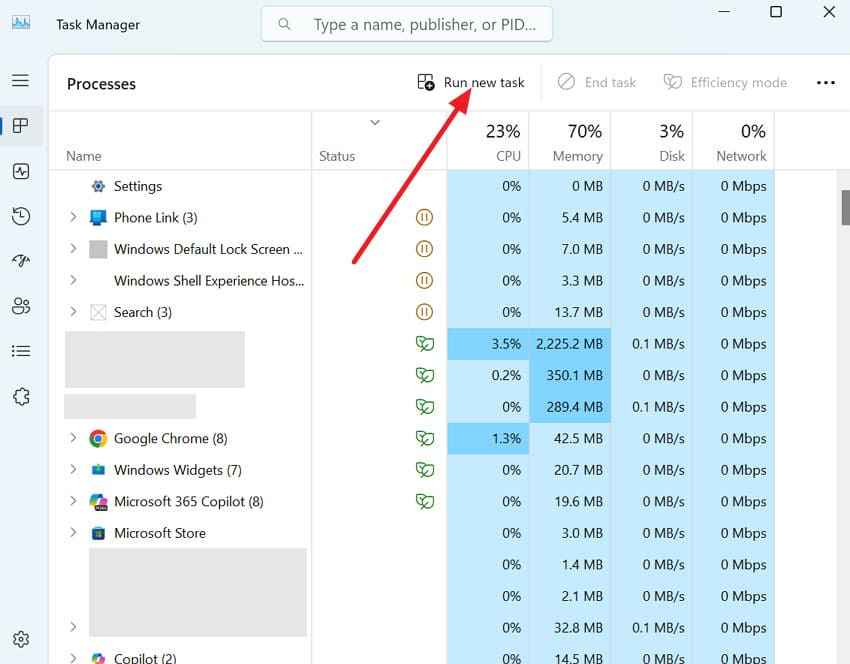Expand Microsoft 365 Copilot (8) group
The width and height of the screenshot is (850, 664).
click(73, 501)
